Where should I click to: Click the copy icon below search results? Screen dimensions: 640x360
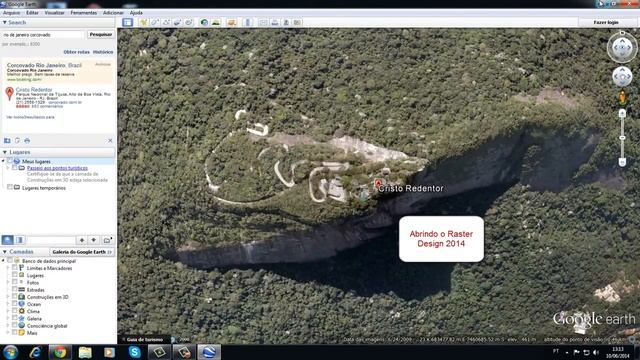point(17,140)
